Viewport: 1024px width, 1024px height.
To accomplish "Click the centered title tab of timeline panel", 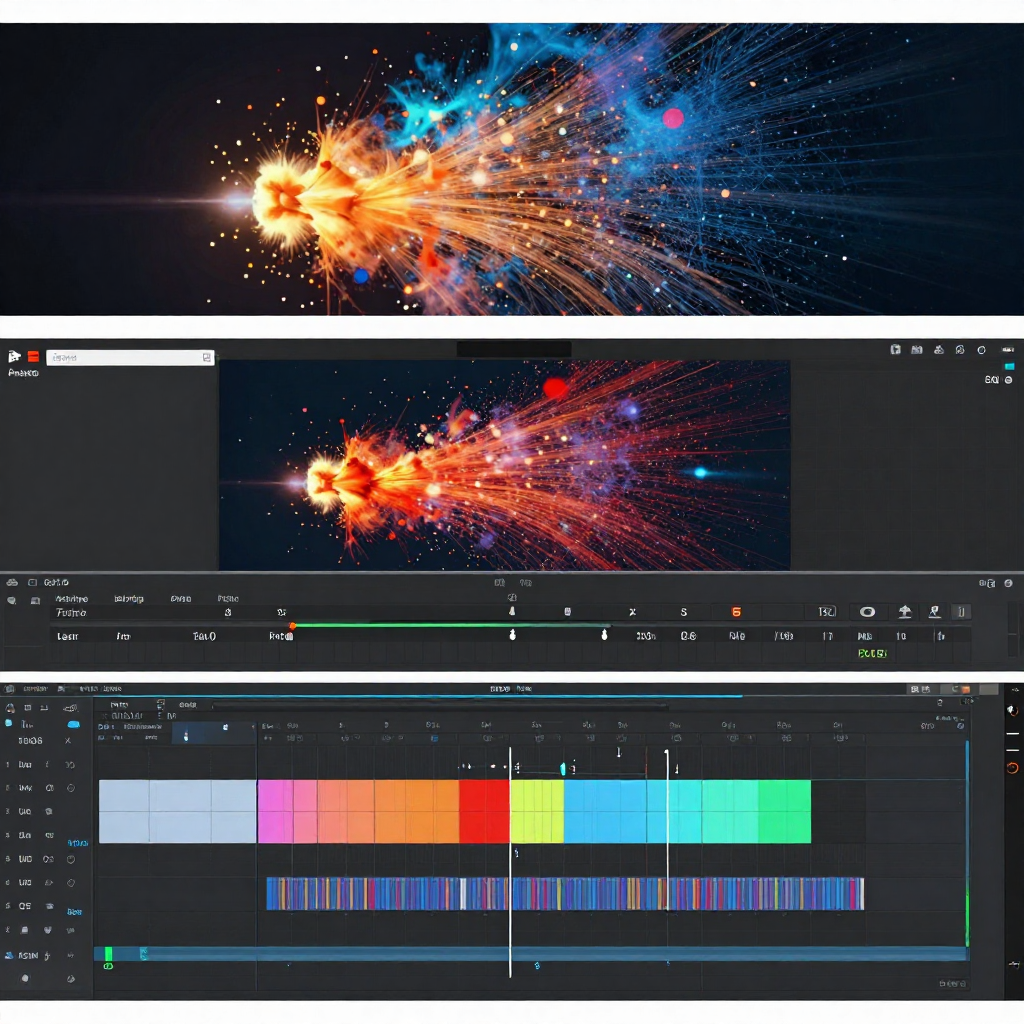I will click(x=511, y=688).
